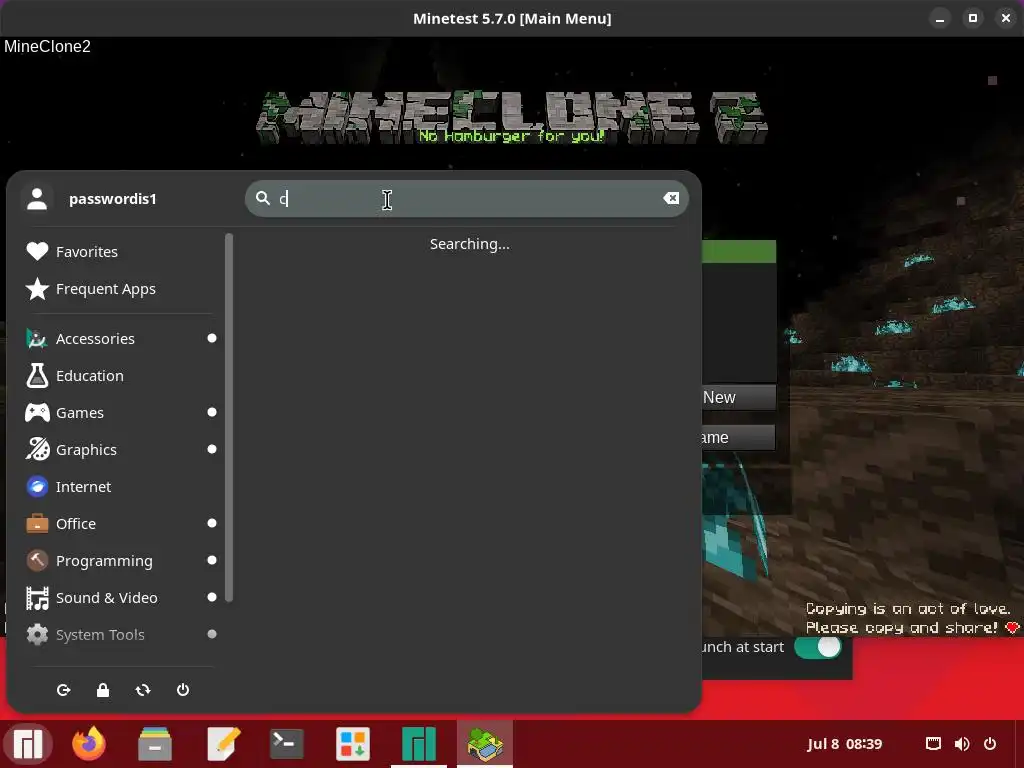Click the MineClone2 label in Minetest
The width and height of the screenshot is (1024, 768).
[47, 46]
